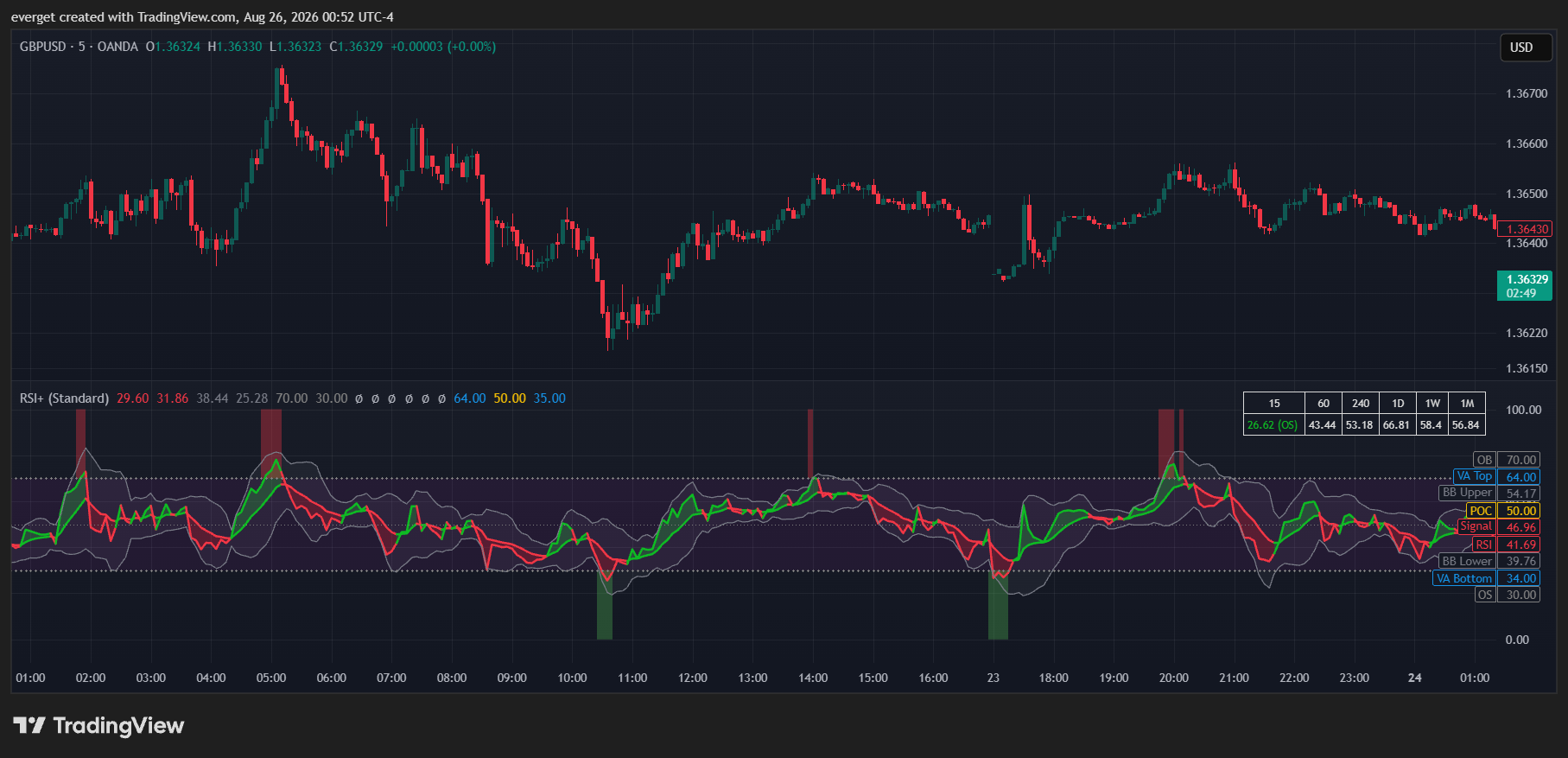Click the 0.00 RSI scale label
Viewport: 1568px width, 758px height.
click(x=1517, y=640)
